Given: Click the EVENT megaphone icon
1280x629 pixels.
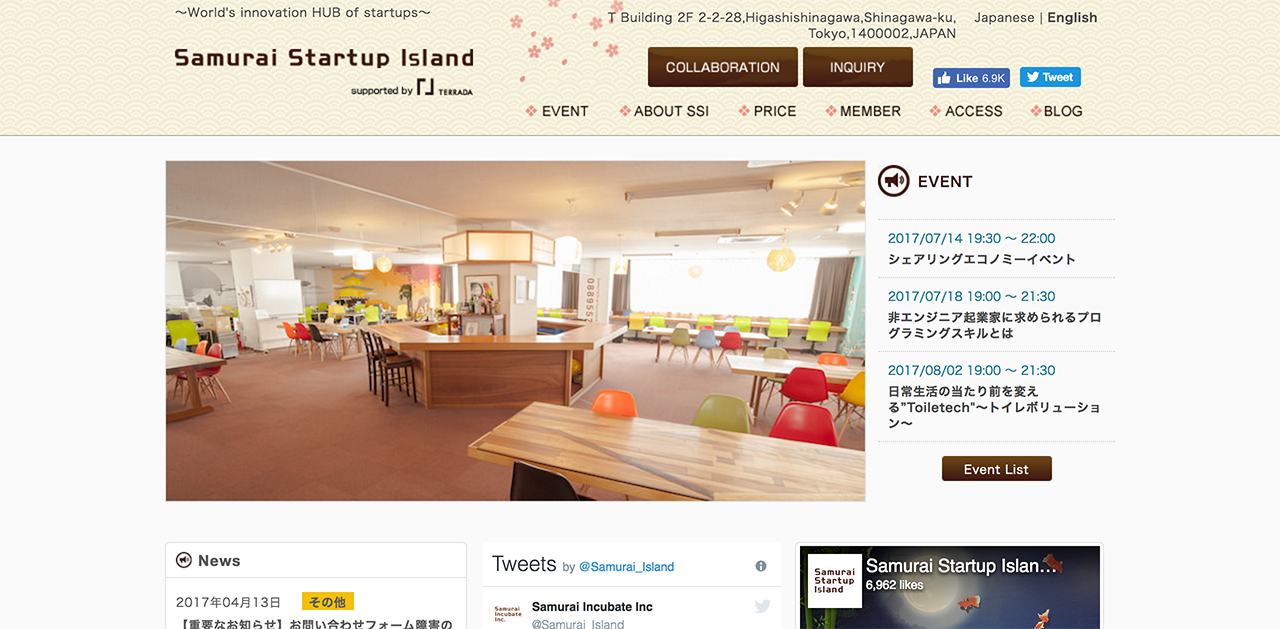Looking at the screenshot, I should [893, 181].
